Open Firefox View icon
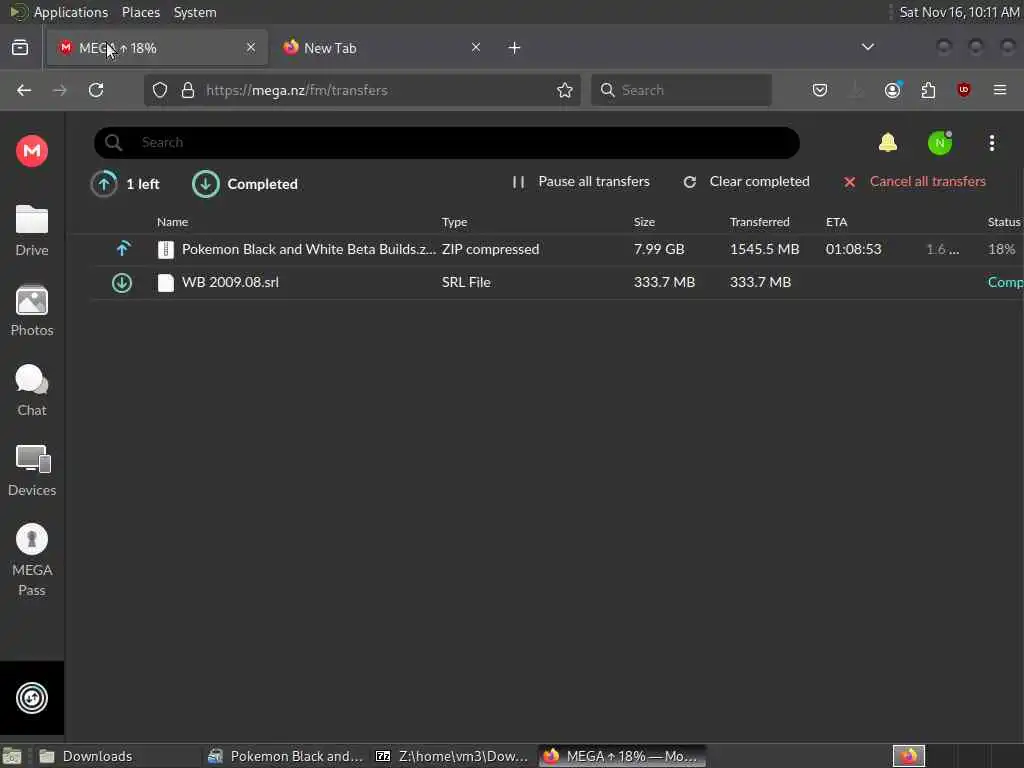1024x768 pixels. pyautogui.click(x=20, y=48)
